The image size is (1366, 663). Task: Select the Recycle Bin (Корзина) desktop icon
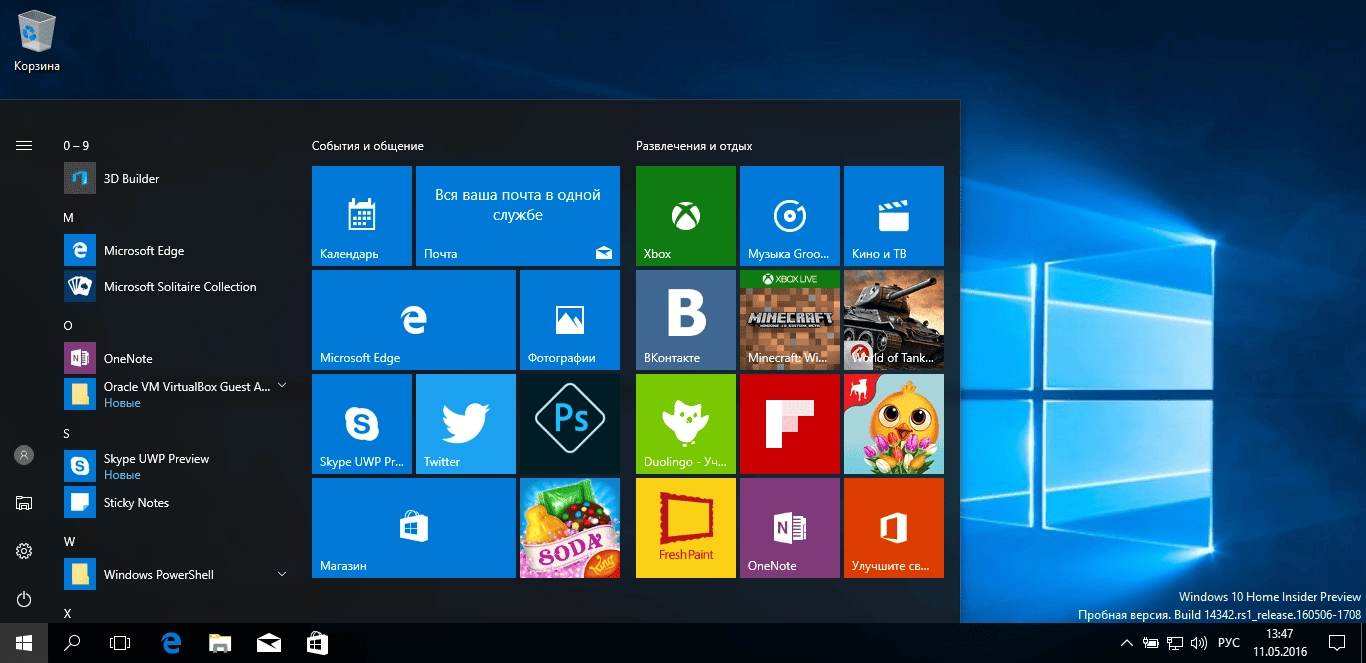[37, 42]
